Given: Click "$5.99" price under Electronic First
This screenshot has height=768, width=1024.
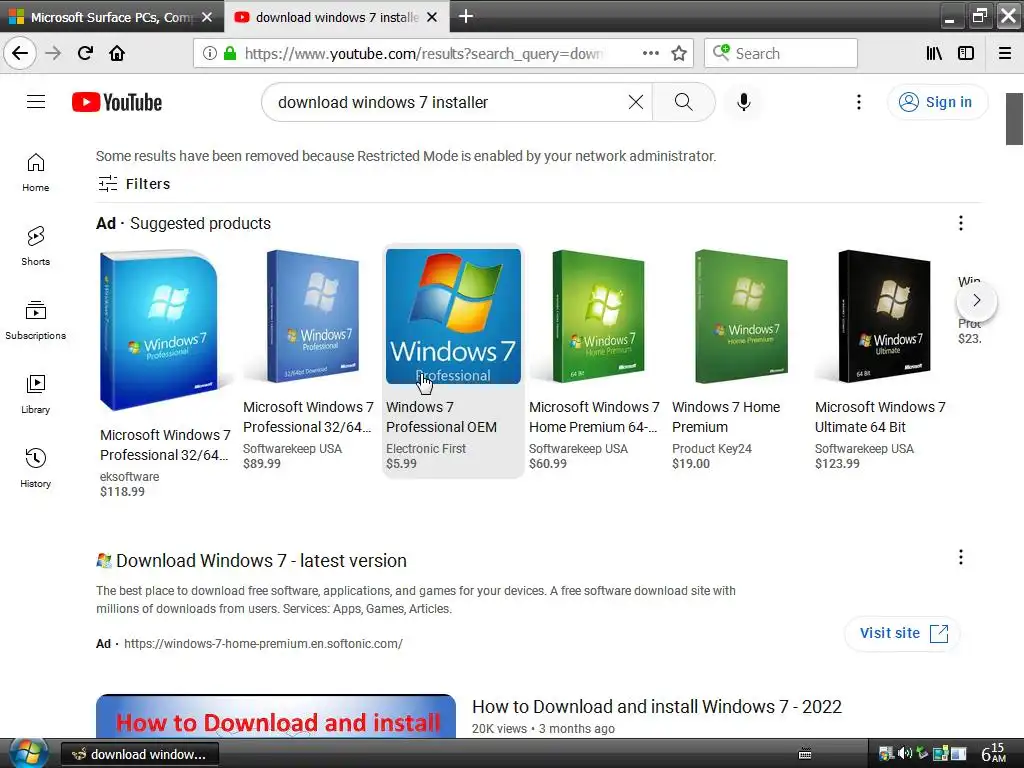Looking at the screenshot, I should (401, 464).
